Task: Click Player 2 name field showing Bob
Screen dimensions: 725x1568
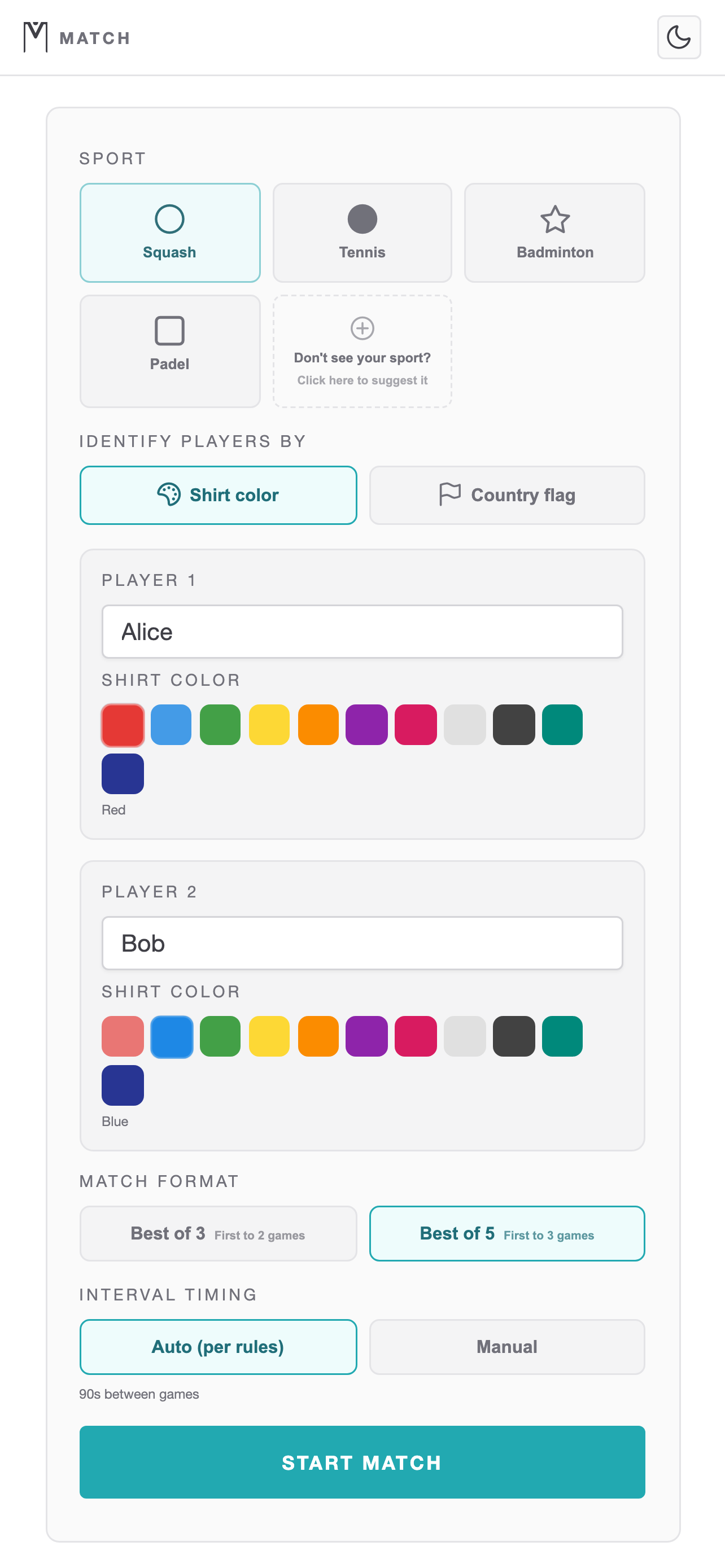Action: click(x=361, y=943)
